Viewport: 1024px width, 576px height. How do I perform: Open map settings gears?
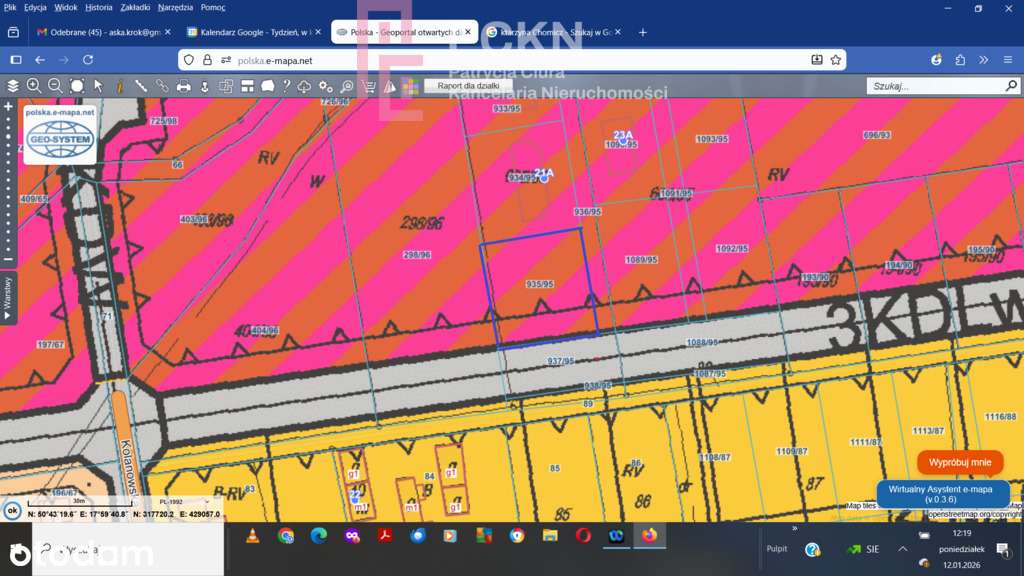(325, 86)
